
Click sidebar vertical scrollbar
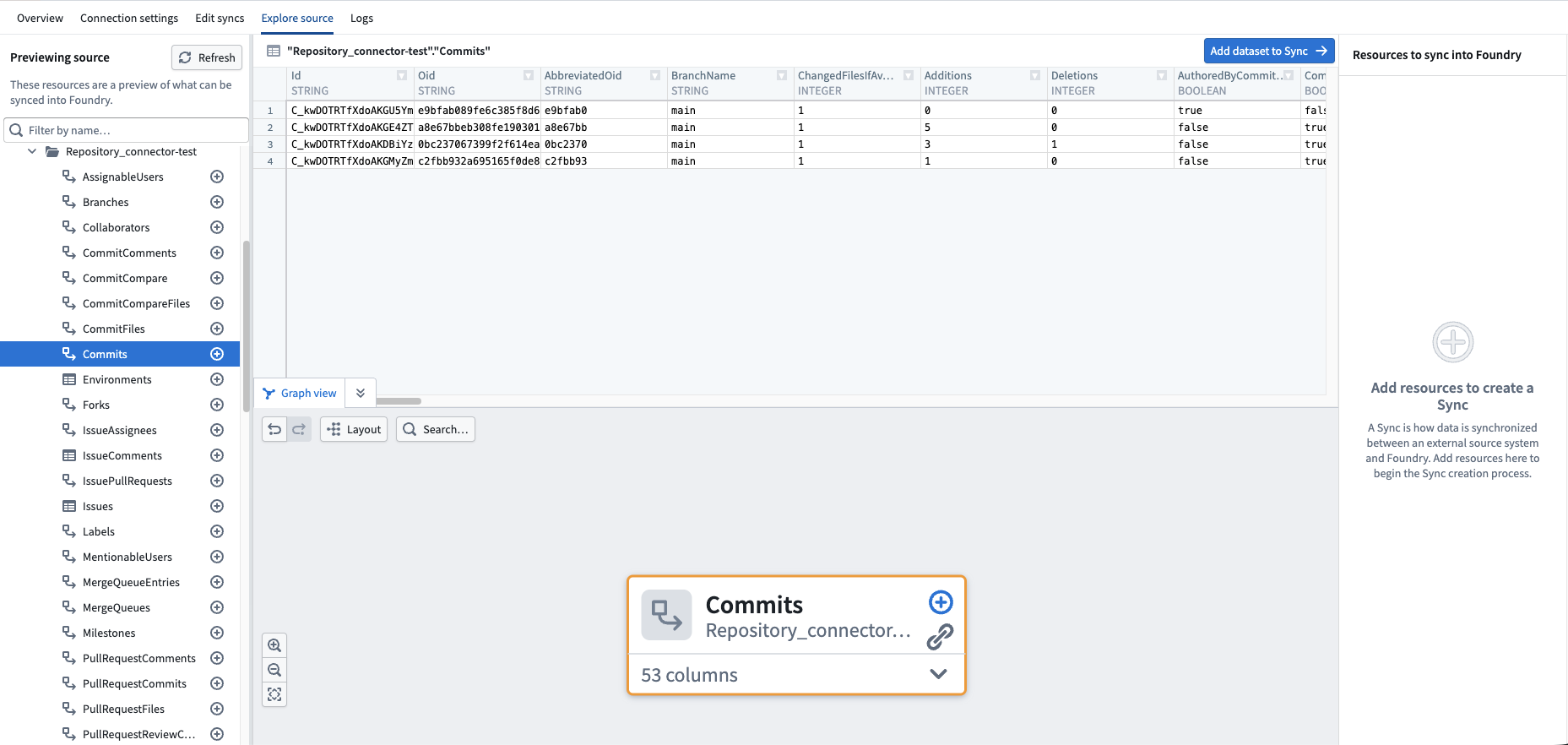pos(246,325)
